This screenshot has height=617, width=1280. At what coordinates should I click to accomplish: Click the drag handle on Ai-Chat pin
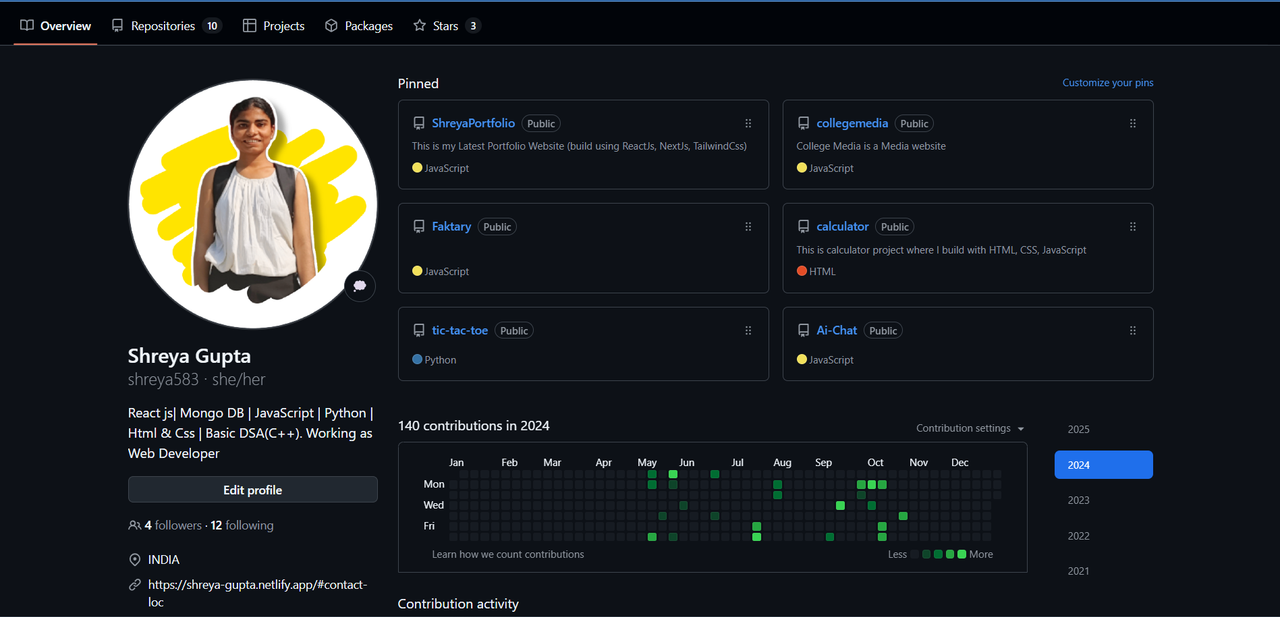(1133, 330)
